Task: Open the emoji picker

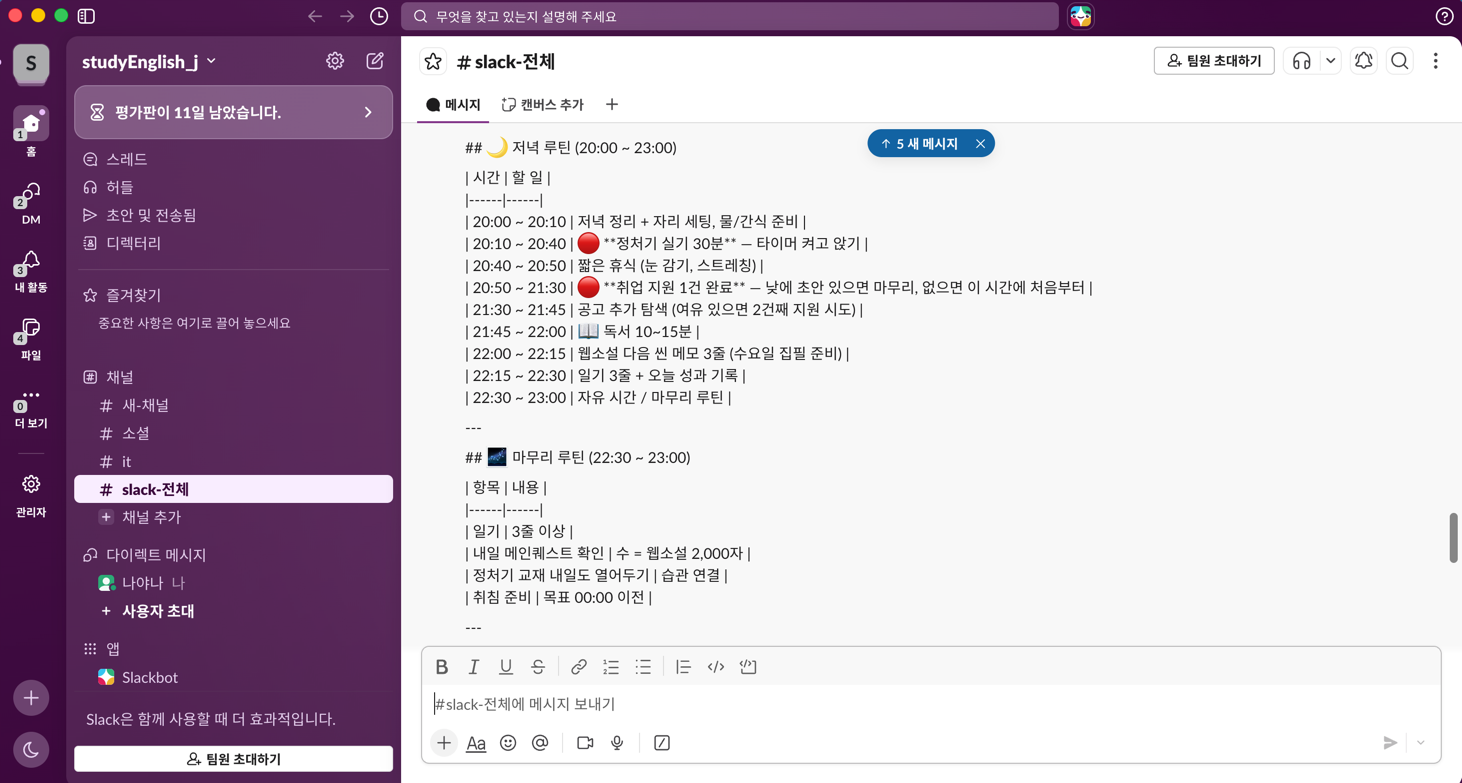Action: pyautogui.click(x=508, y=743)
